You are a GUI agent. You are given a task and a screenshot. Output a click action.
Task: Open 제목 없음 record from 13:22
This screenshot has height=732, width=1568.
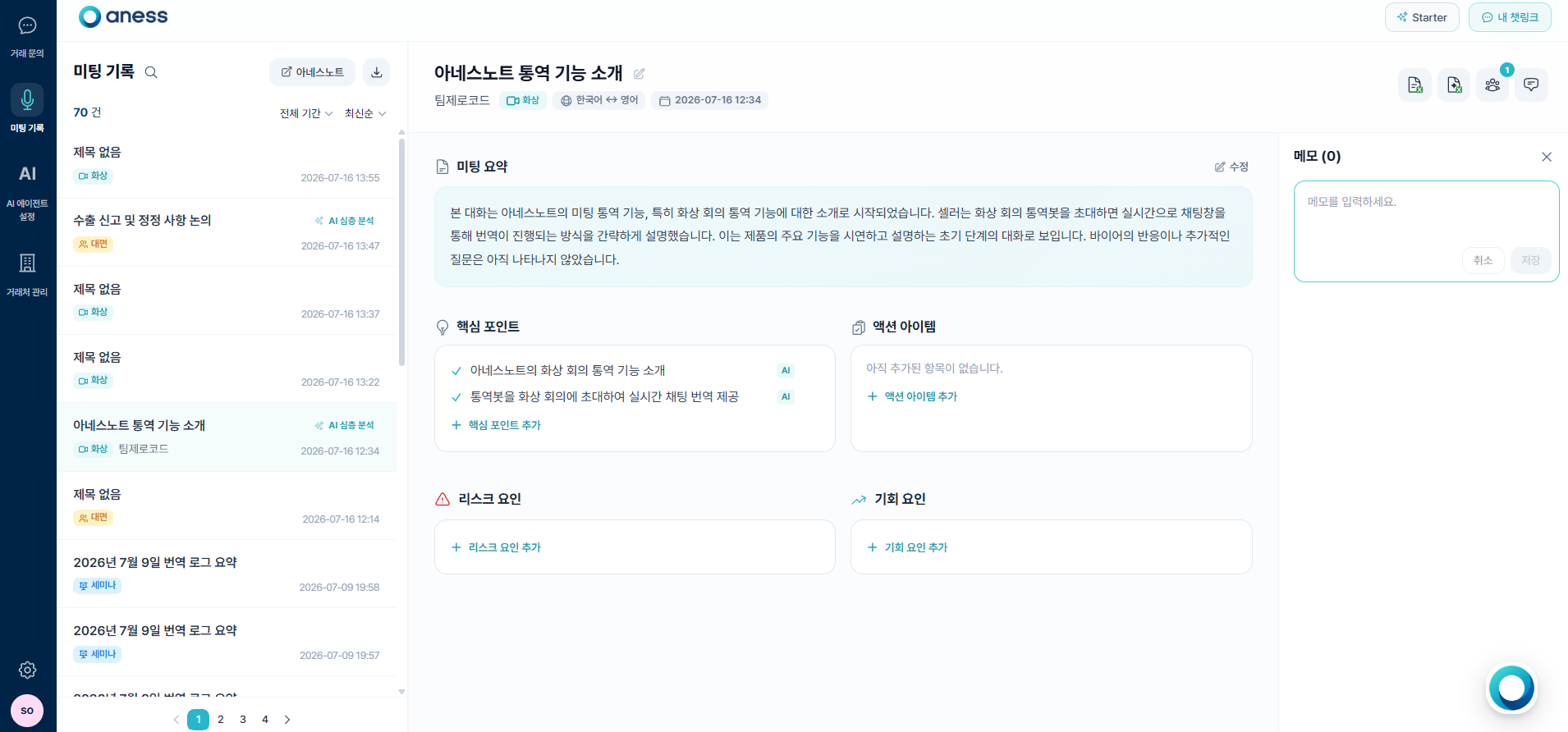click(x=227, y=368)
